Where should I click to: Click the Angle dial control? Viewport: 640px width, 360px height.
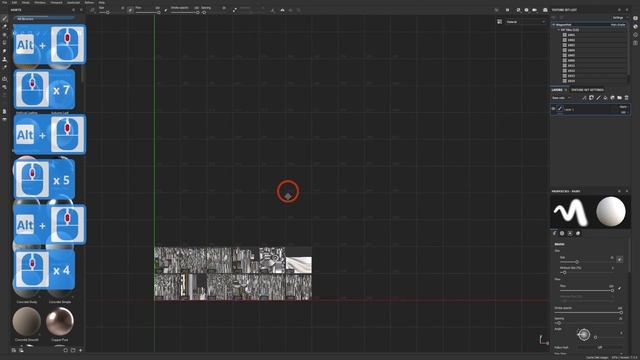pyautogui.click(x=584, y=335)
